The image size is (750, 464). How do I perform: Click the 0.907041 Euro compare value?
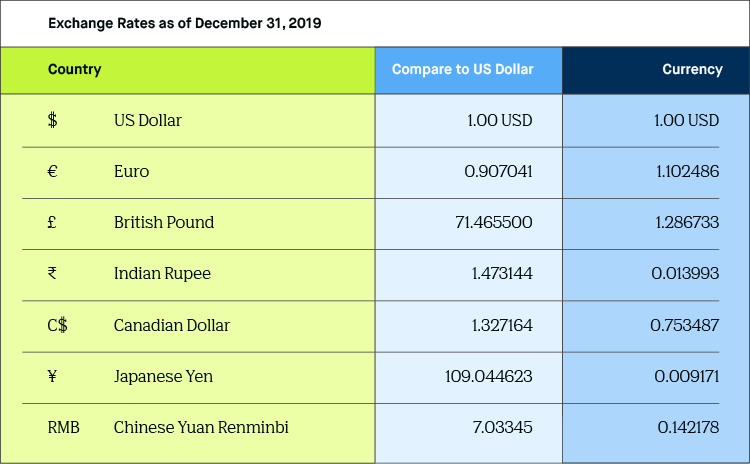[x=498, y=172]
